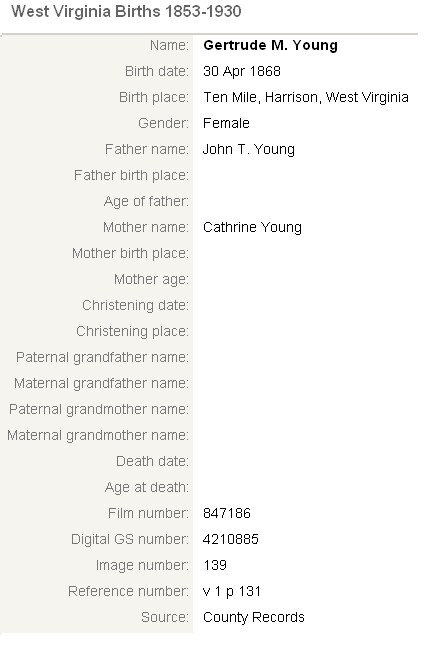Click reference number v 1 p 131

coord(232,592)
